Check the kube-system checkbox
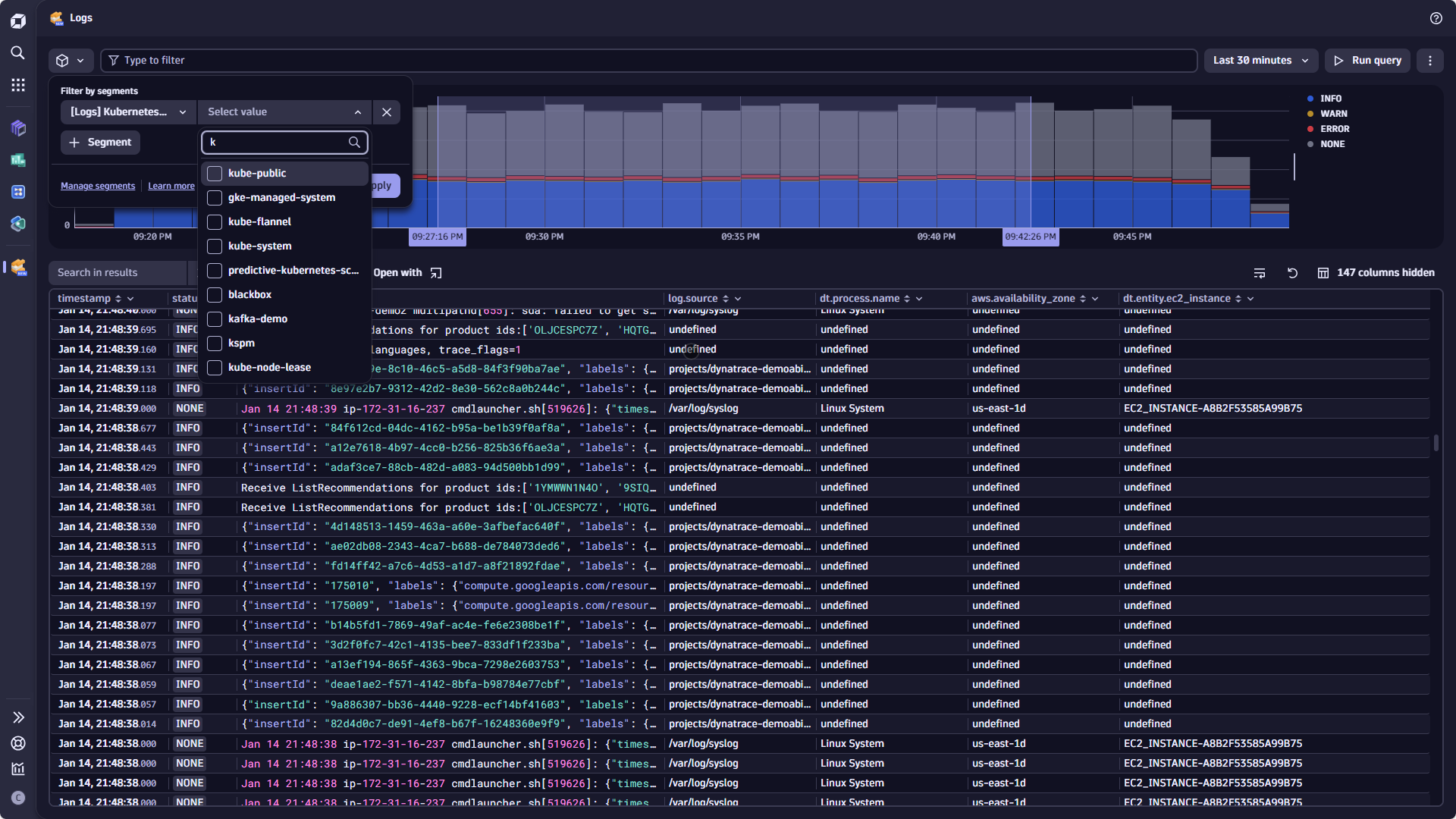This screenshot has width=1456, height=819. coord(215,246)
